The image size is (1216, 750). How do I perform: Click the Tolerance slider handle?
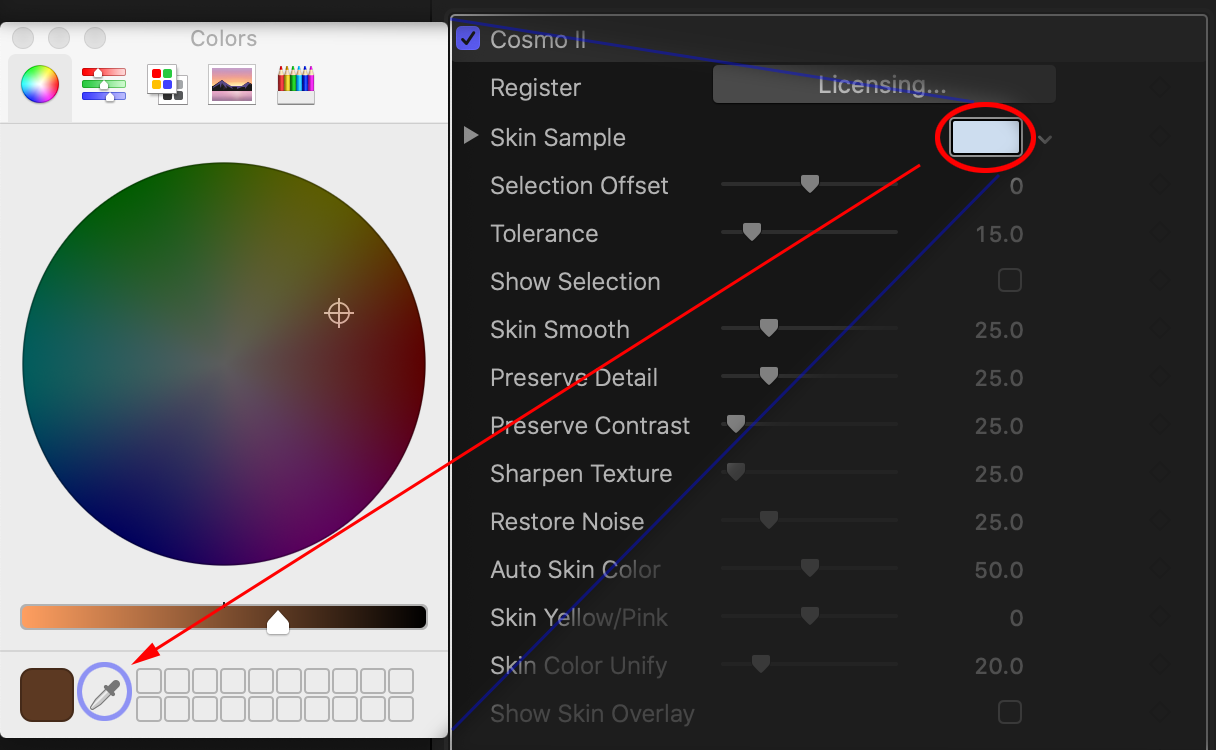[752, 232]
